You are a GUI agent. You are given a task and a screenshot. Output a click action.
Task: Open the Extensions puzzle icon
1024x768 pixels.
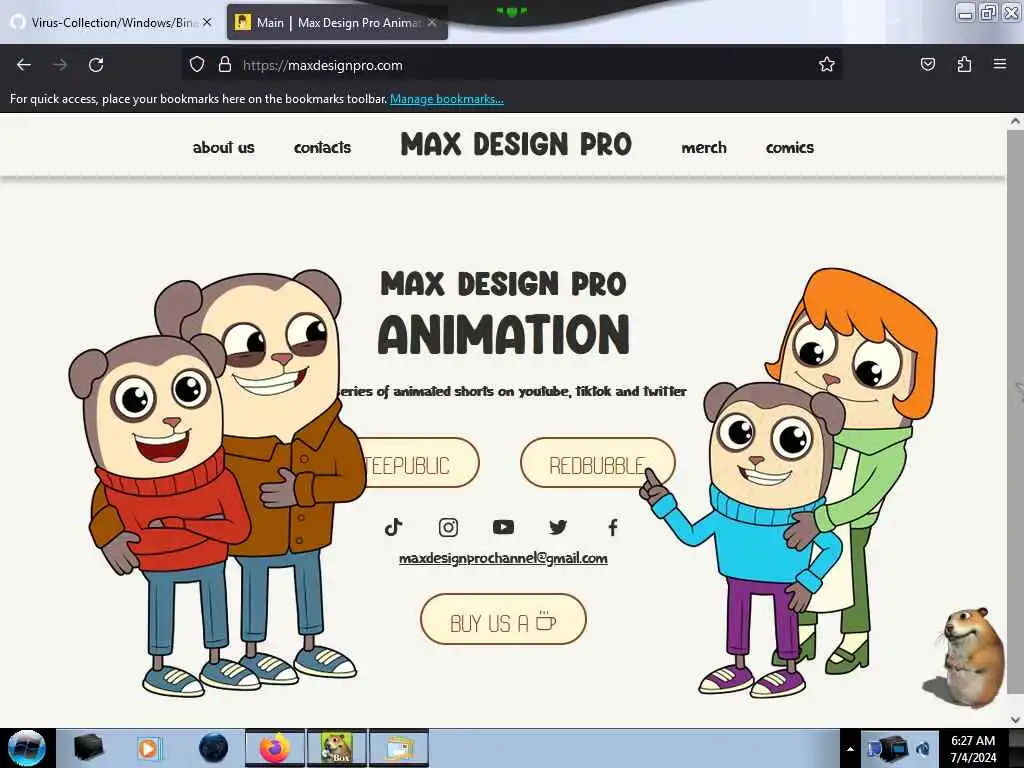(964, 65)
